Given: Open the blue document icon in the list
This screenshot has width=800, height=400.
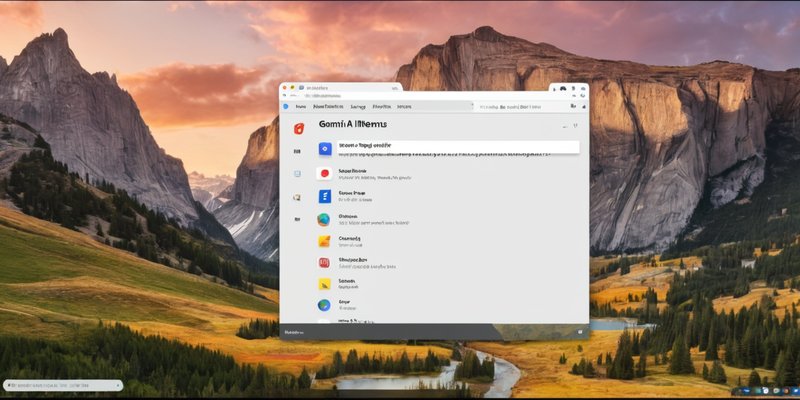Looking at the screenshot, I should point(324,196).
